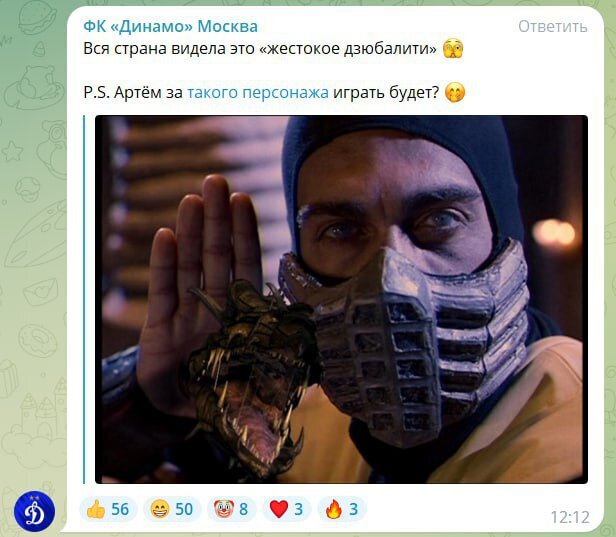Viewport: 616px width, 537px height.
Task: Toggle the fire emoji reaction
Action: (341, 509)
